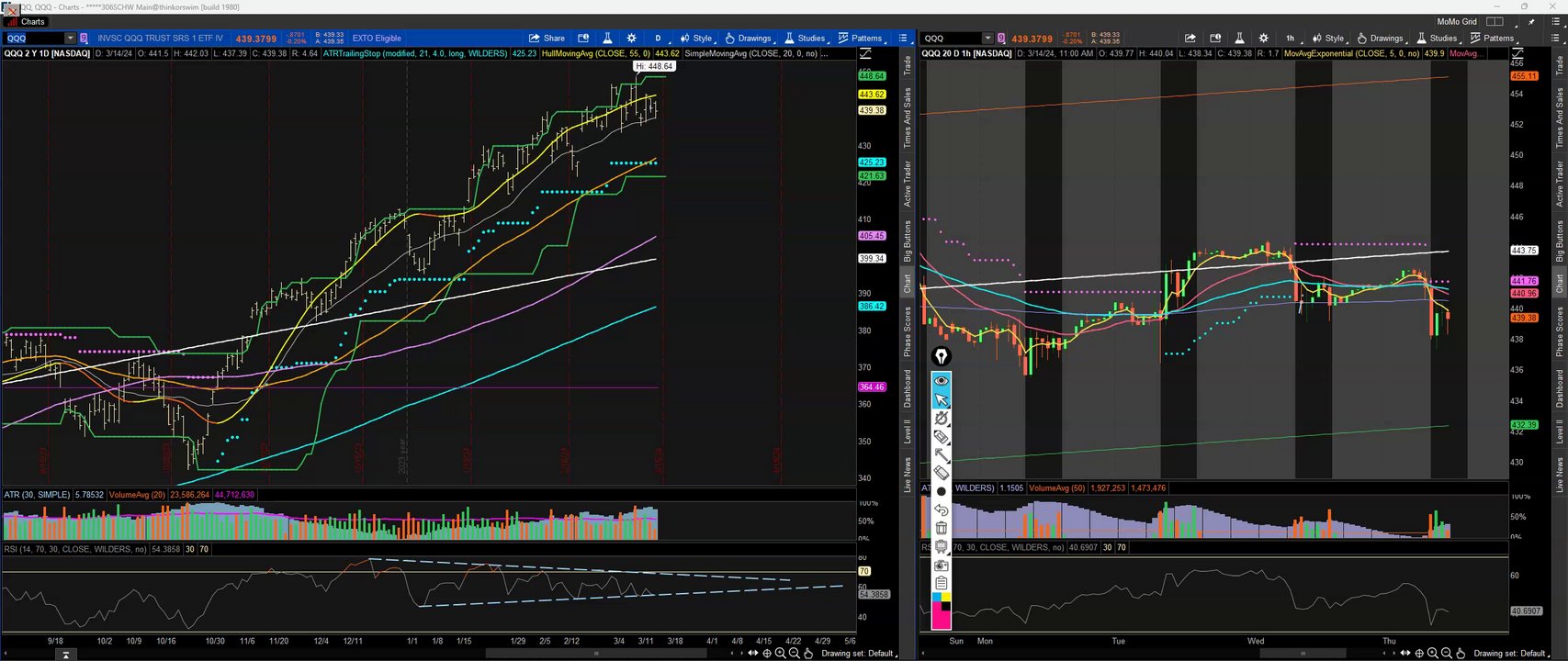The height and width of the screenshot is (661, 1568).
Task: Open Drawings dropdown on left chart
Action: tap(749, 39)
